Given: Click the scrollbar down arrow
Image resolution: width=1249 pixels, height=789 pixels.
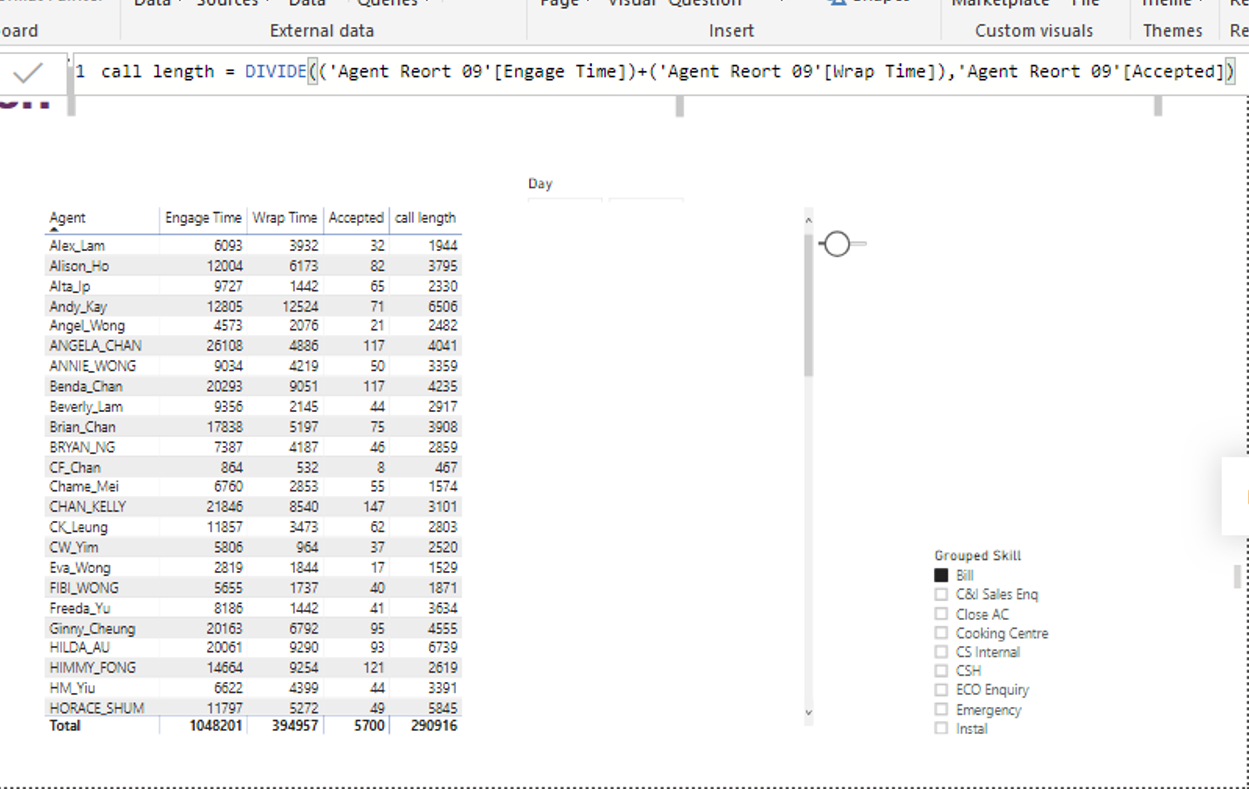Looking at the screenshot, I should tap(809, 714).
